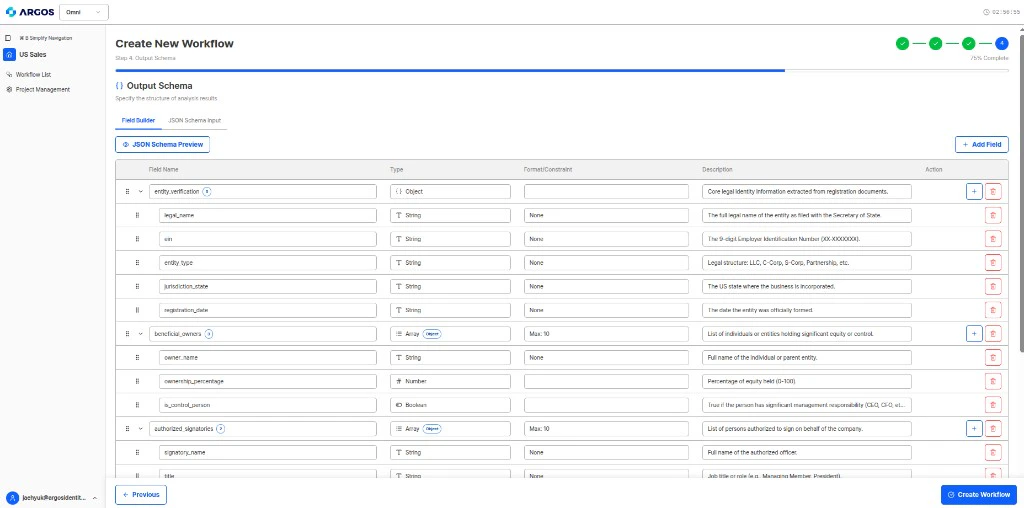Select current step four circle
Viewport: 1024px width, 508px height.
coord(1002,44)
